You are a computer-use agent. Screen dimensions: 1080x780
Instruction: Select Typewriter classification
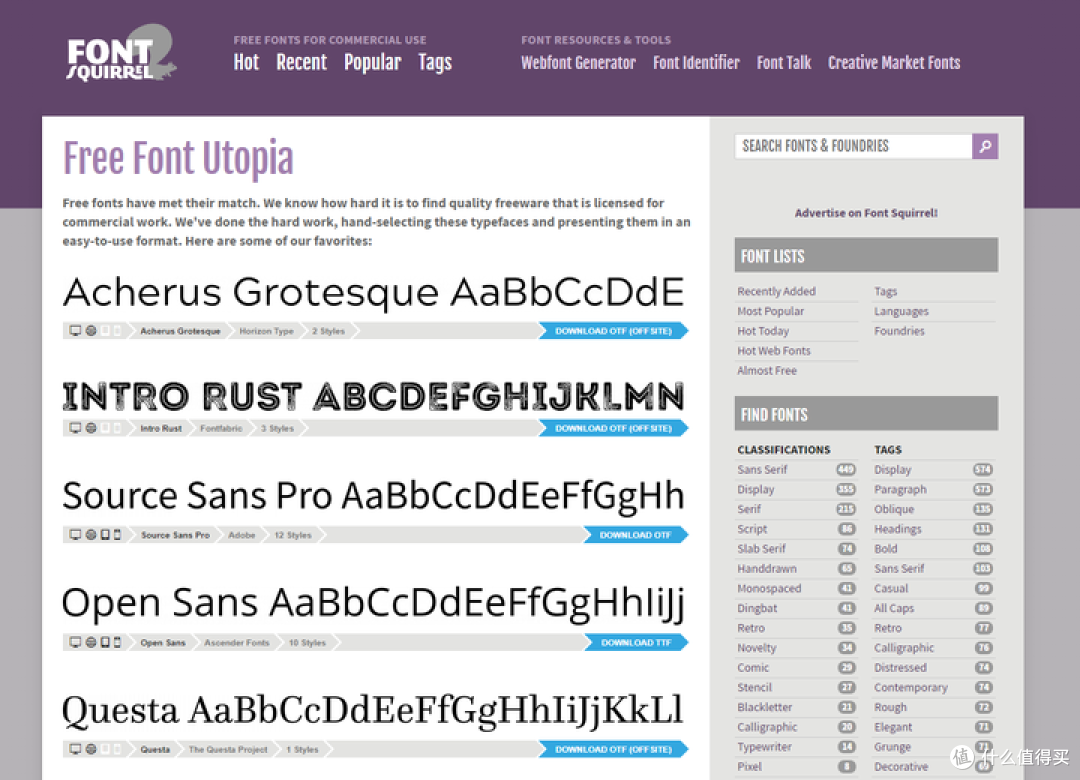click(x=765, y=747)
